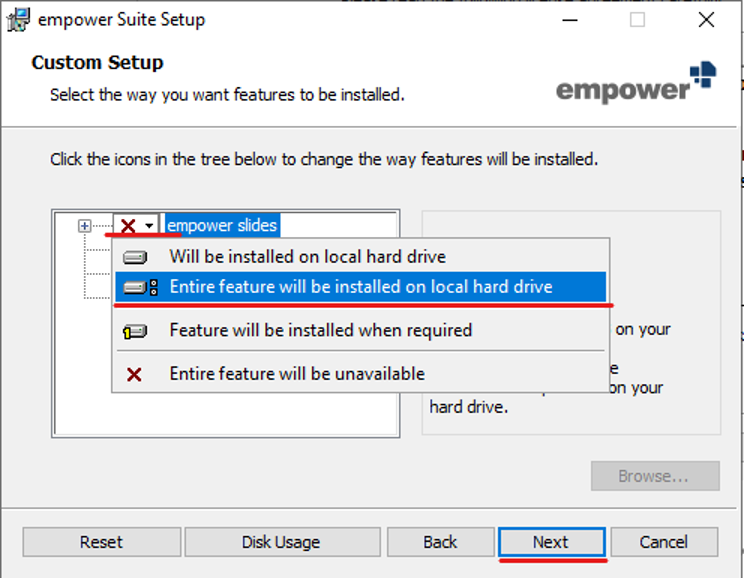Close the empower Suite Setup window
Screen dimensions: 744x578
(x=706, y=20)
